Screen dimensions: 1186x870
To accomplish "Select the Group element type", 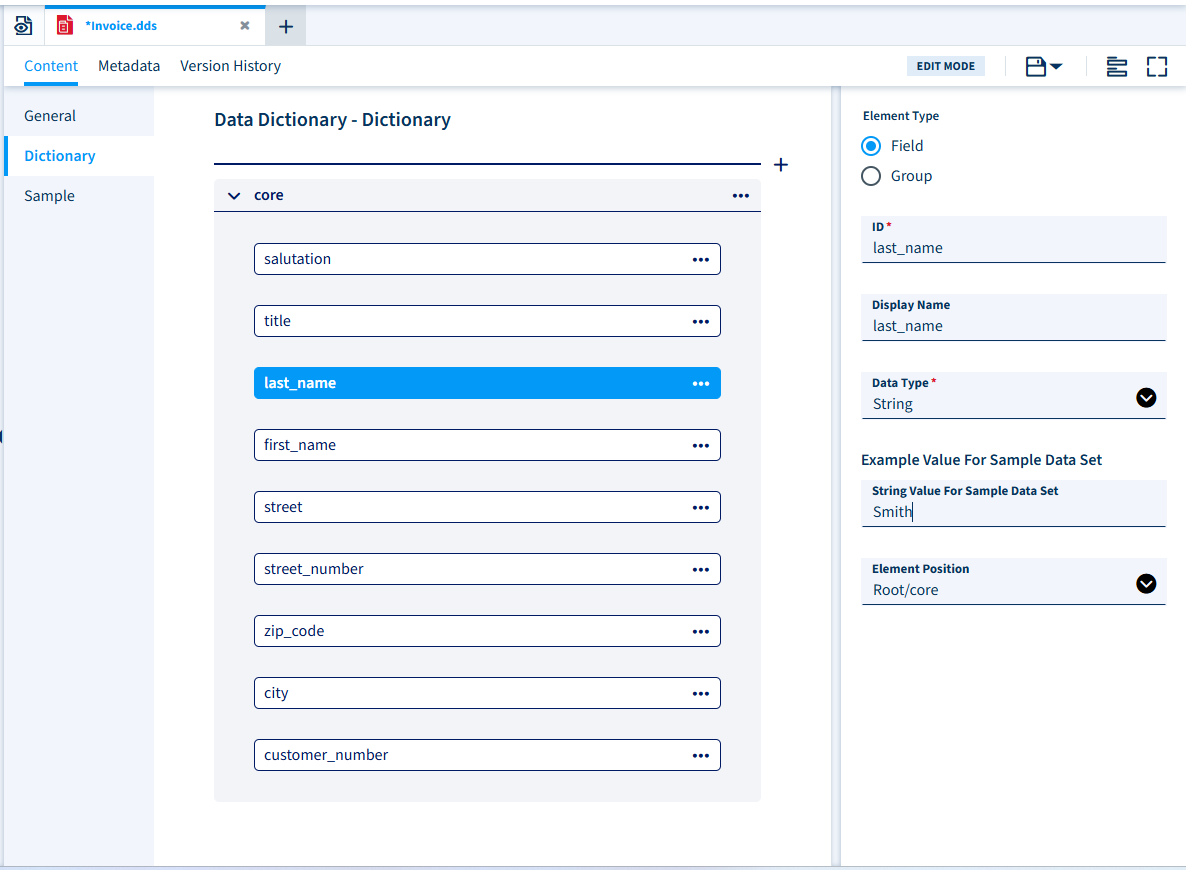I will (x=871, y=176).
